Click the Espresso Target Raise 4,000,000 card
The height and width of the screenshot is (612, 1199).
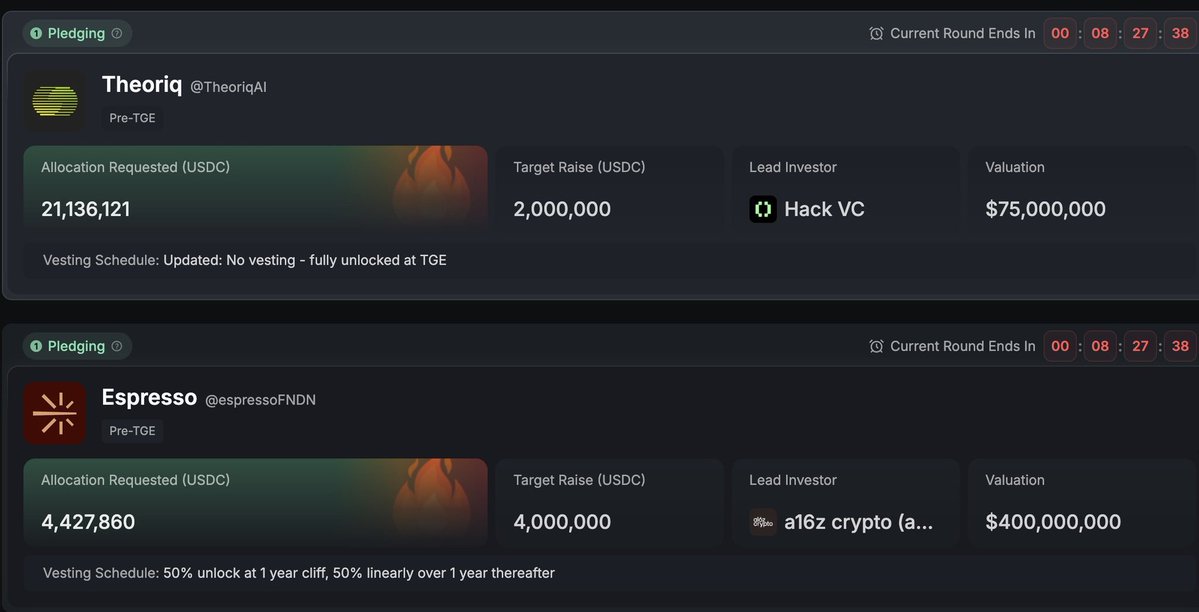point(609,501)
